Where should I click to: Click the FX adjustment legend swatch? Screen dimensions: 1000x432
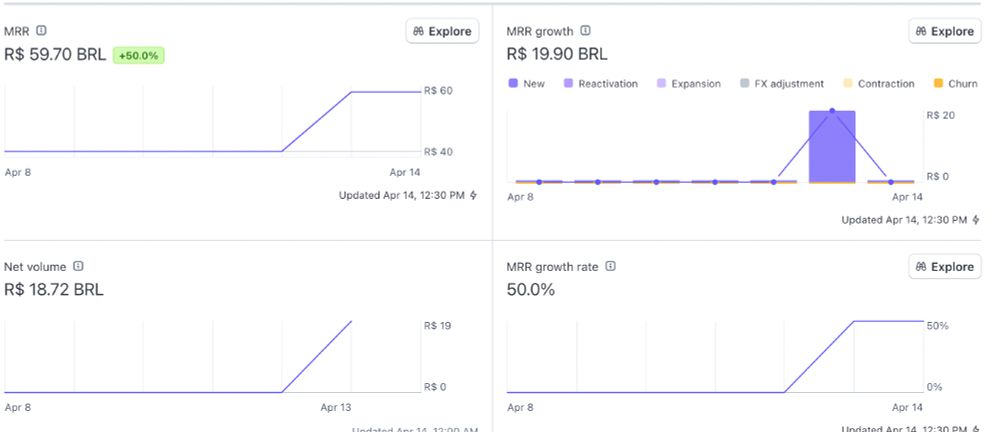point(746,84)
